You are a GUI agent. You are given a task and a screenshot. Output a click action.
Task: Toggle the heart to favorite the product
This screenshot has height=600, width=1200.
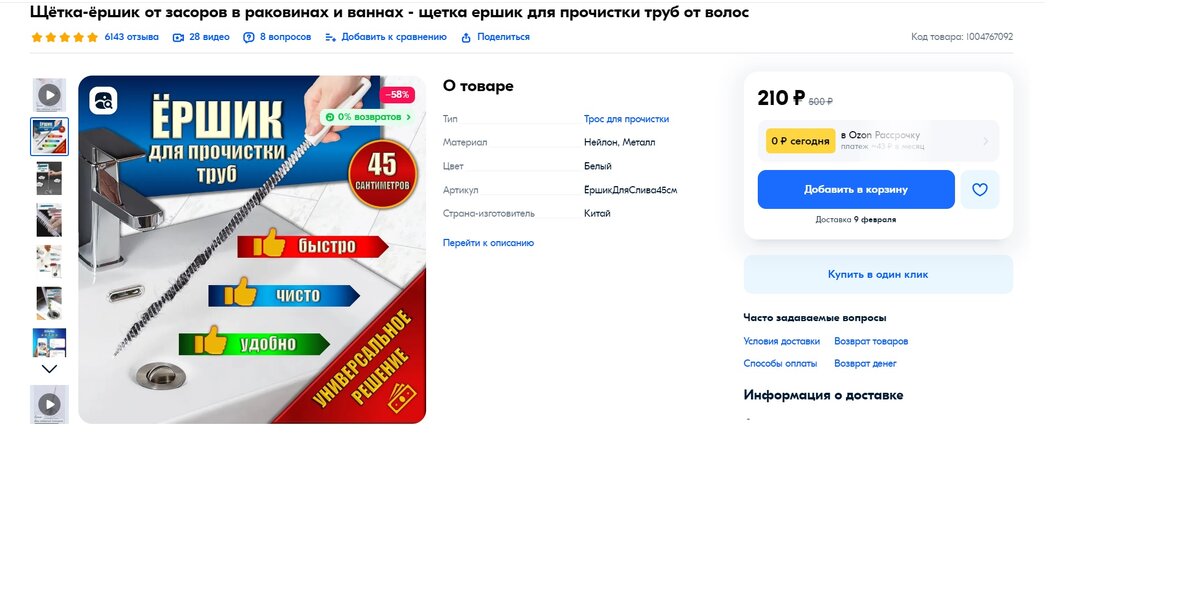pyautogui.click(x=979, y=189)
